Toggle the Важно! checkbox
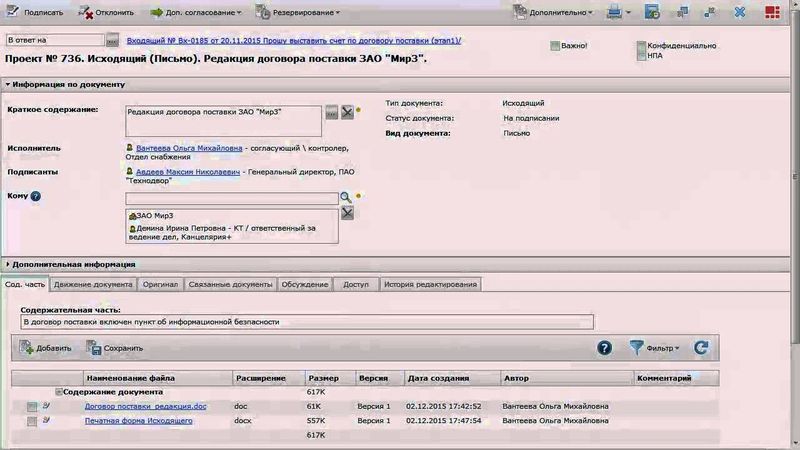This screenshot has height=450, width=800. coord(555,46)
